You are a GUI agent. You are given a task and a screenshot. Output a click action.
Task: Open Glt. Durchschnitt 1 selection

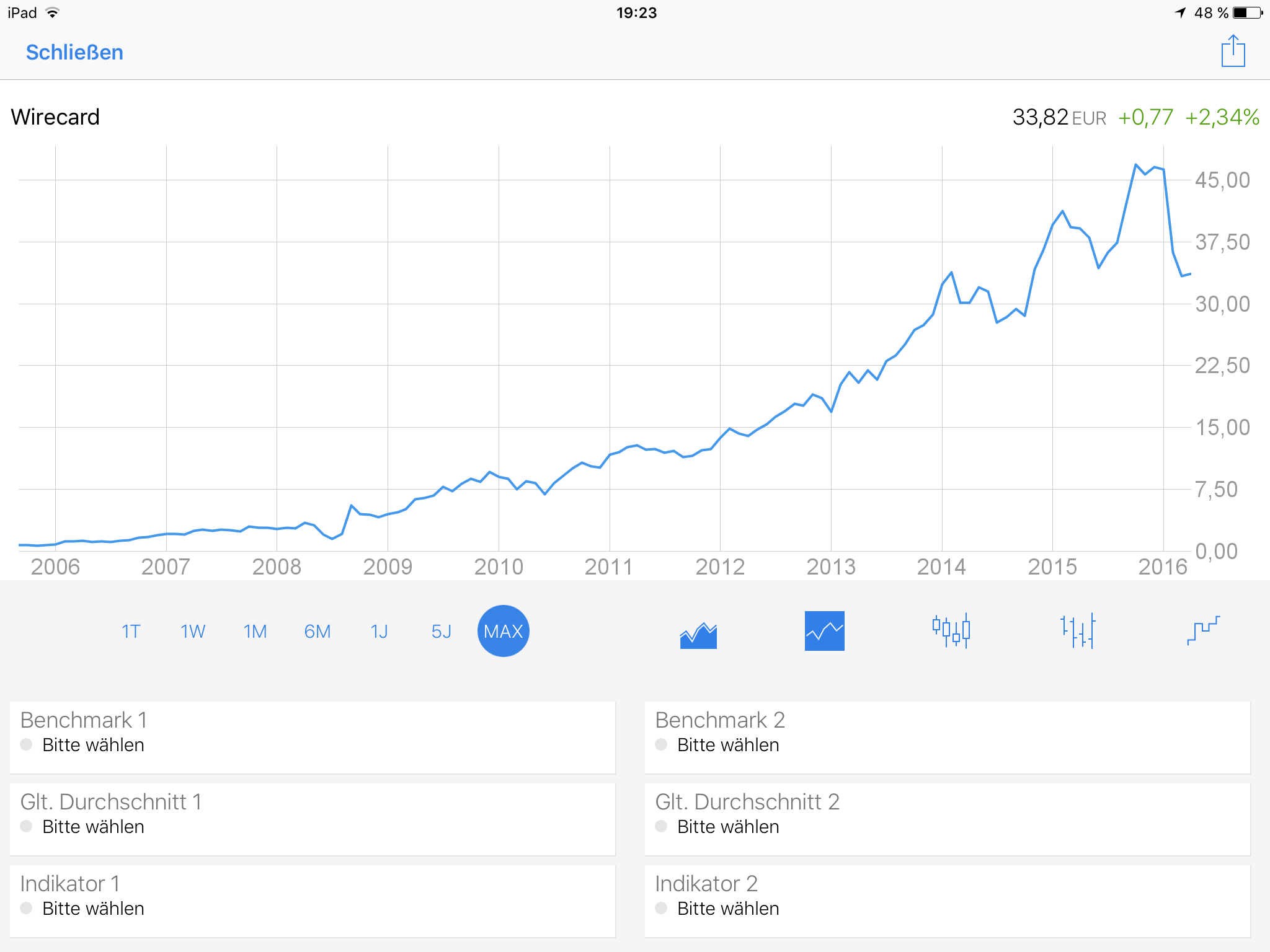point(313,819)
